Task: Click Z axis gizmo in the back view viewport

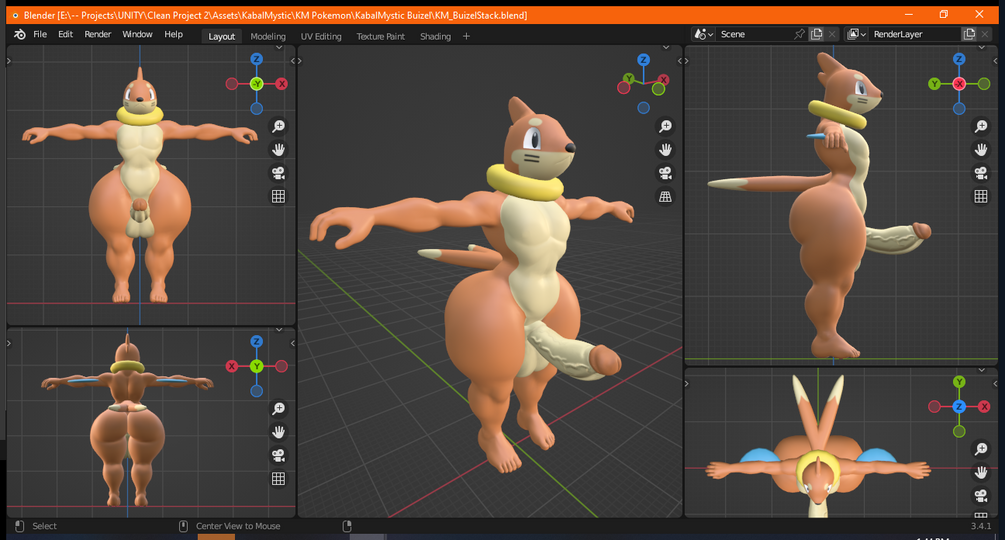Action: tap(256, 342)
